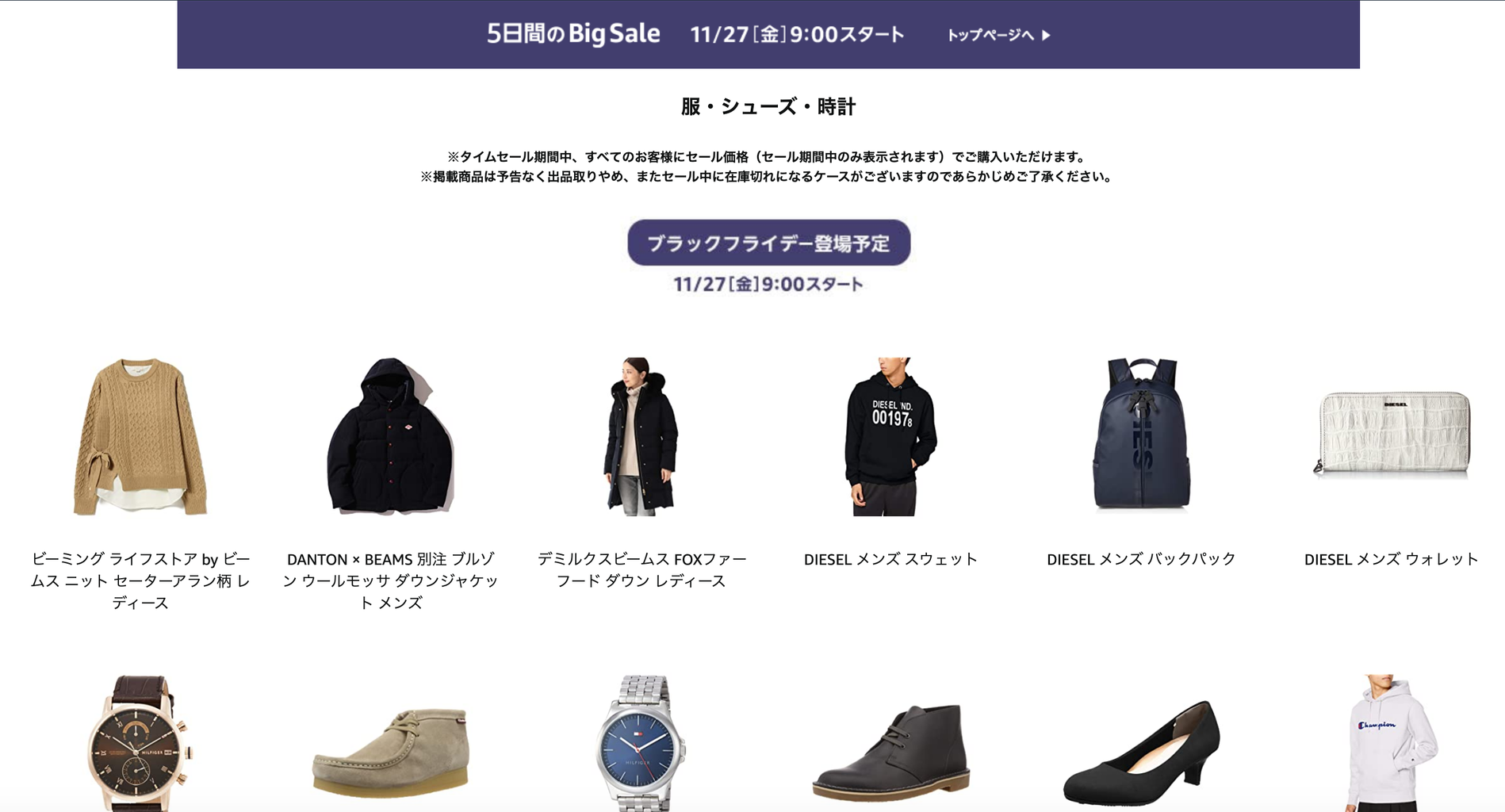
Task: View the white DIESEL wallet image
Action: [1392, 434]
